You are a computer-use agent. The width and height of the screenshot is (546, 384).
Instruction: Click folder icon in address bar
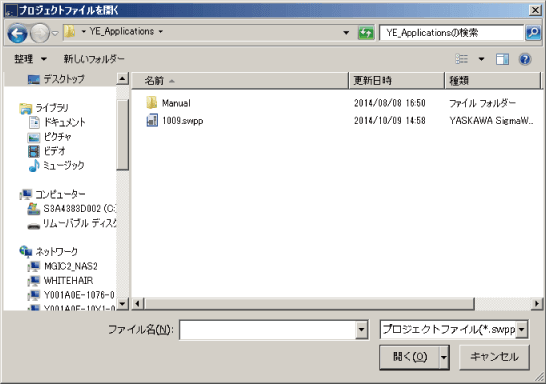click(70, 32)
